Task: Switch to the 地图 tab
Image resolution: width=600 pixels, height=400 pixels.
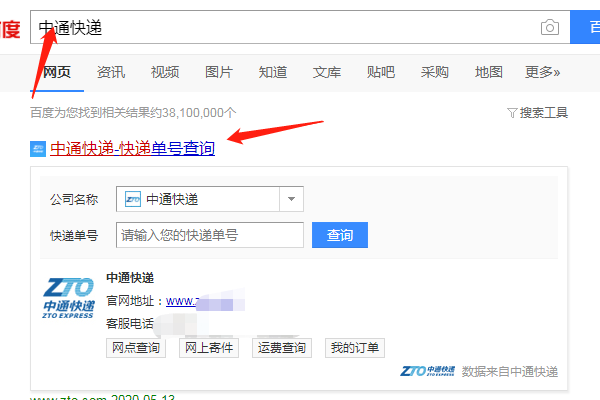Action: [x=489, y=72]
